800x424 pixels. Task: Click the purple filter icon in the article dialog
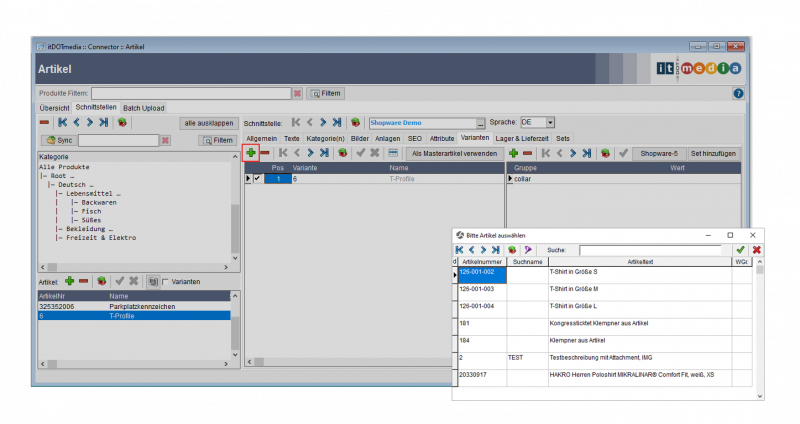tap(527, 250)
